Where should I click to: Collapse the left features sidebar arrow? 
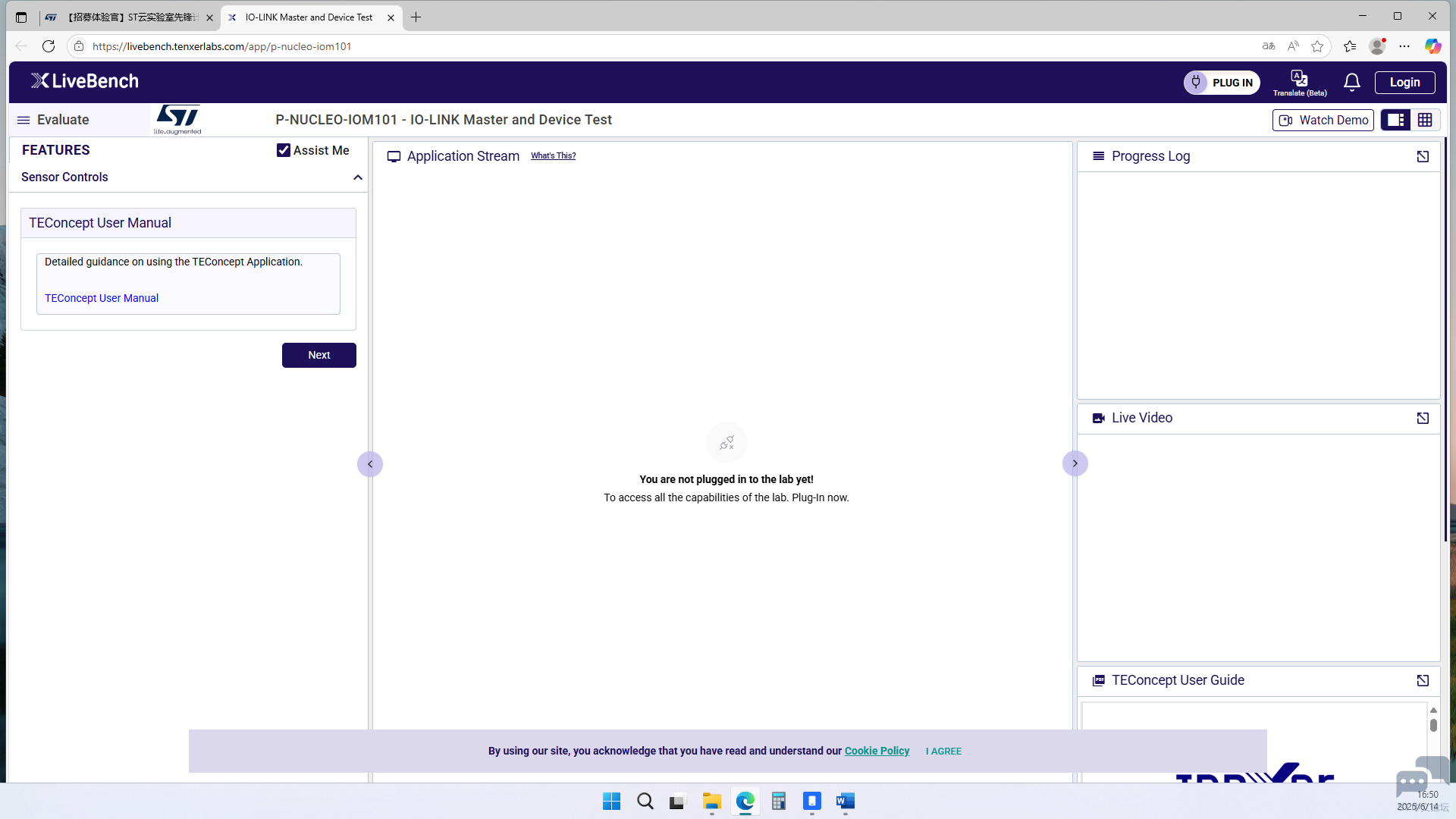coord(370,464)
